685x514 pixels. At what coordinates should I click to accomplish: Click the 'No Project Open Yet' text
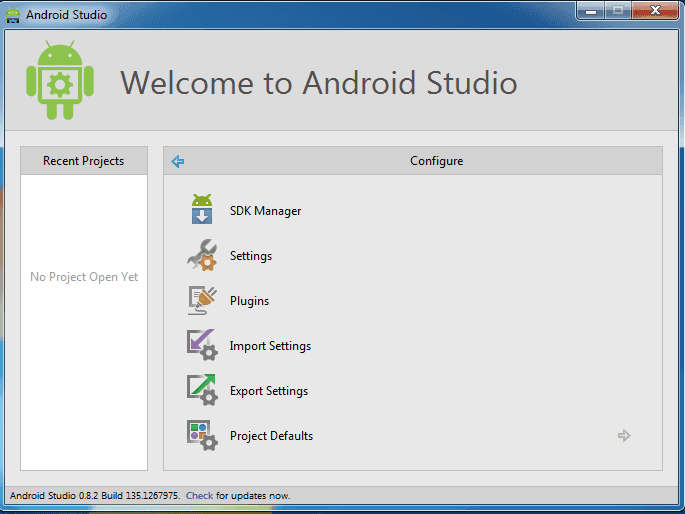click(x=84, y=277)
